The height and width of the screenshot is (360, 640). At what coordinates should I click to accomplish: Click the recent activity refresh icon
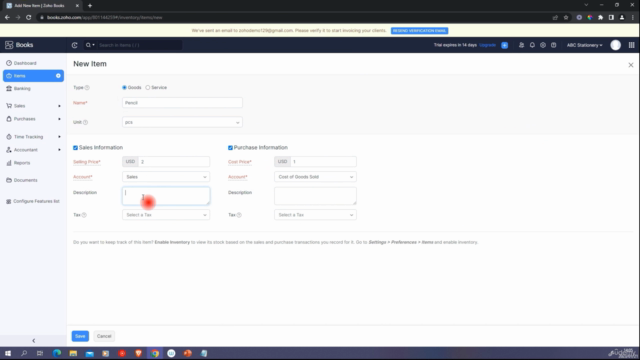click(74, 45)
